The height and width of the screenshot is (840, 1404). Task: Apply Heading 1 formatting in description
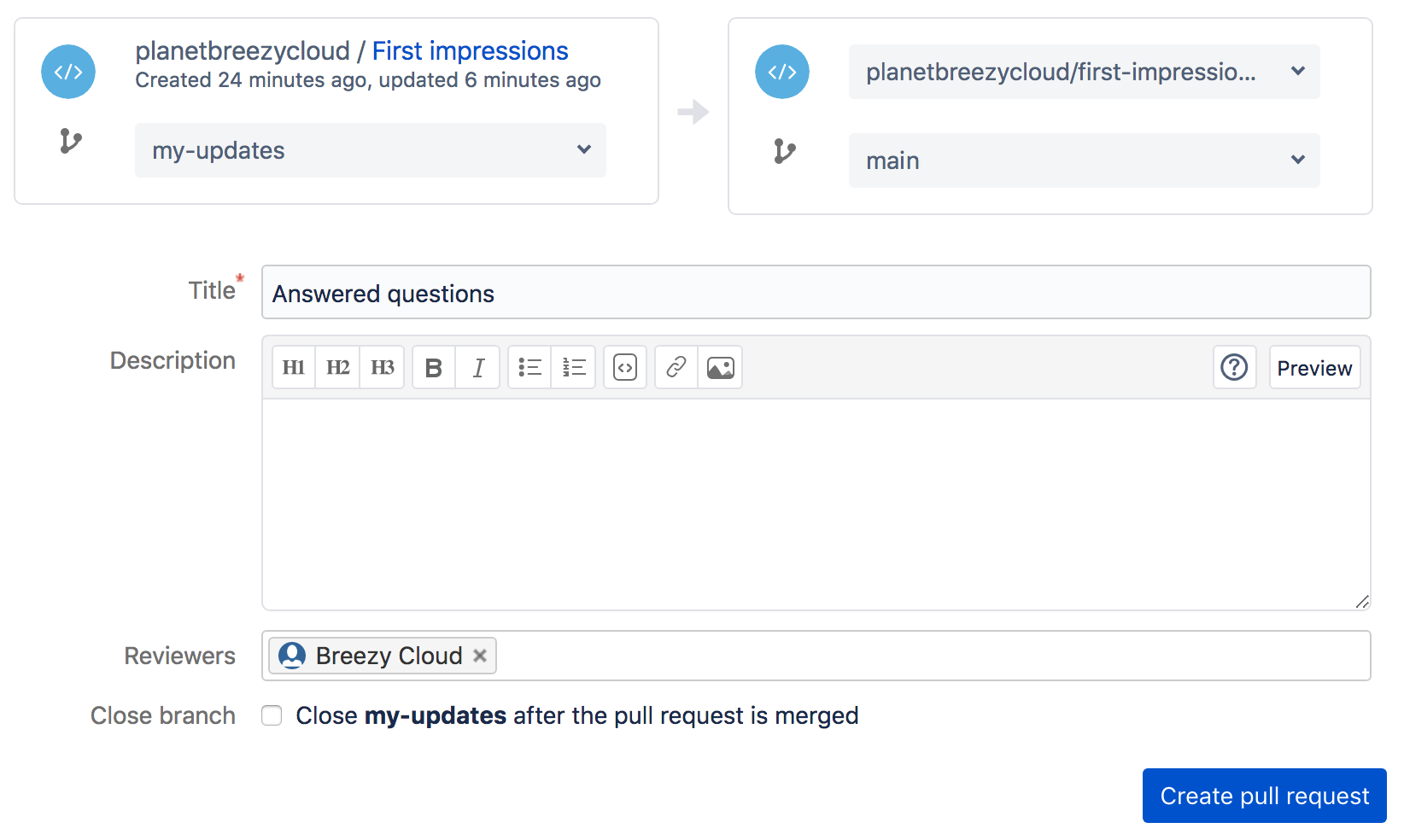[293, 367]
